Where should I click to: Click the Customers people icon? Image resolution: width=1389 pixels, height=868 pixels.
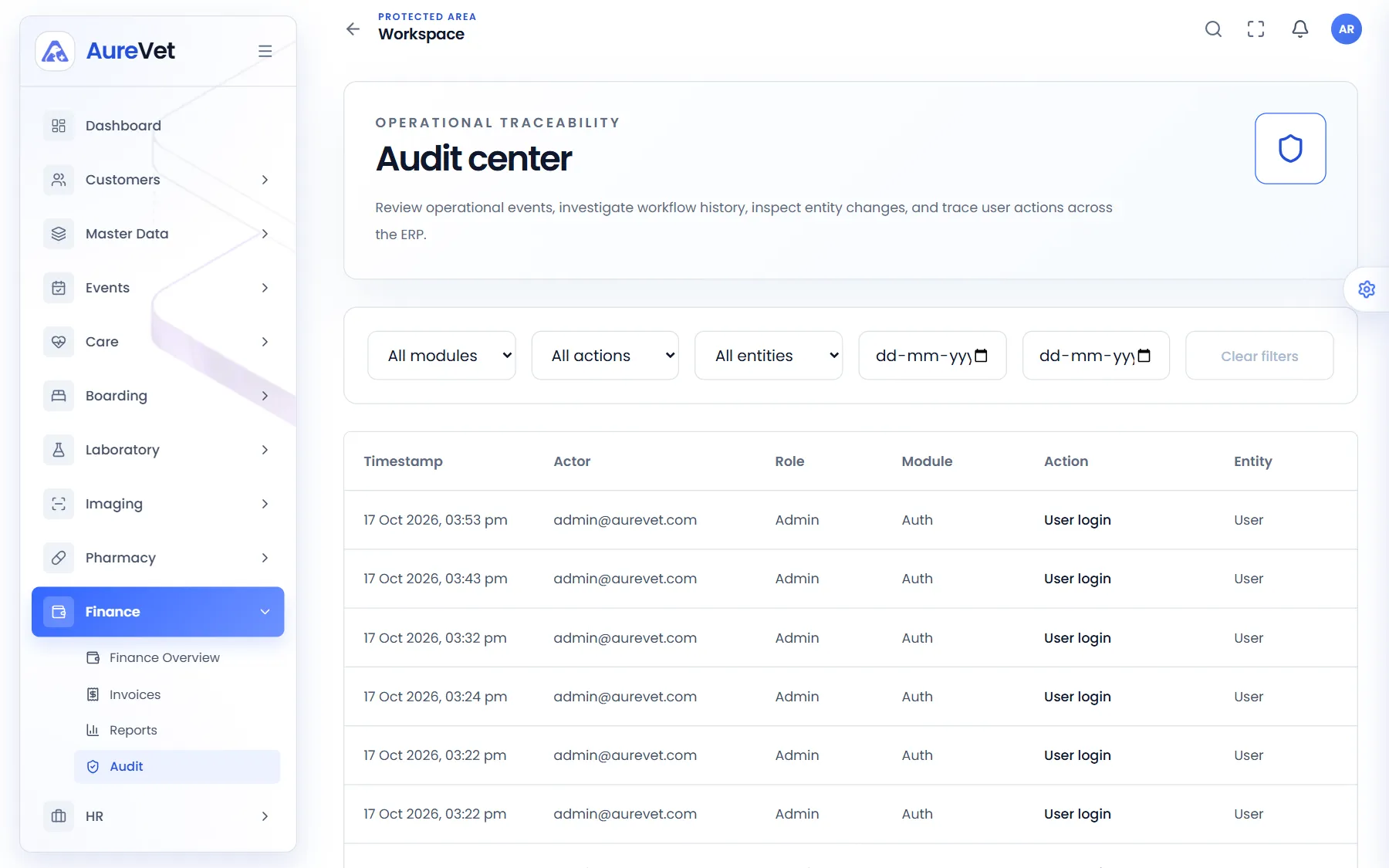point(59,180)
